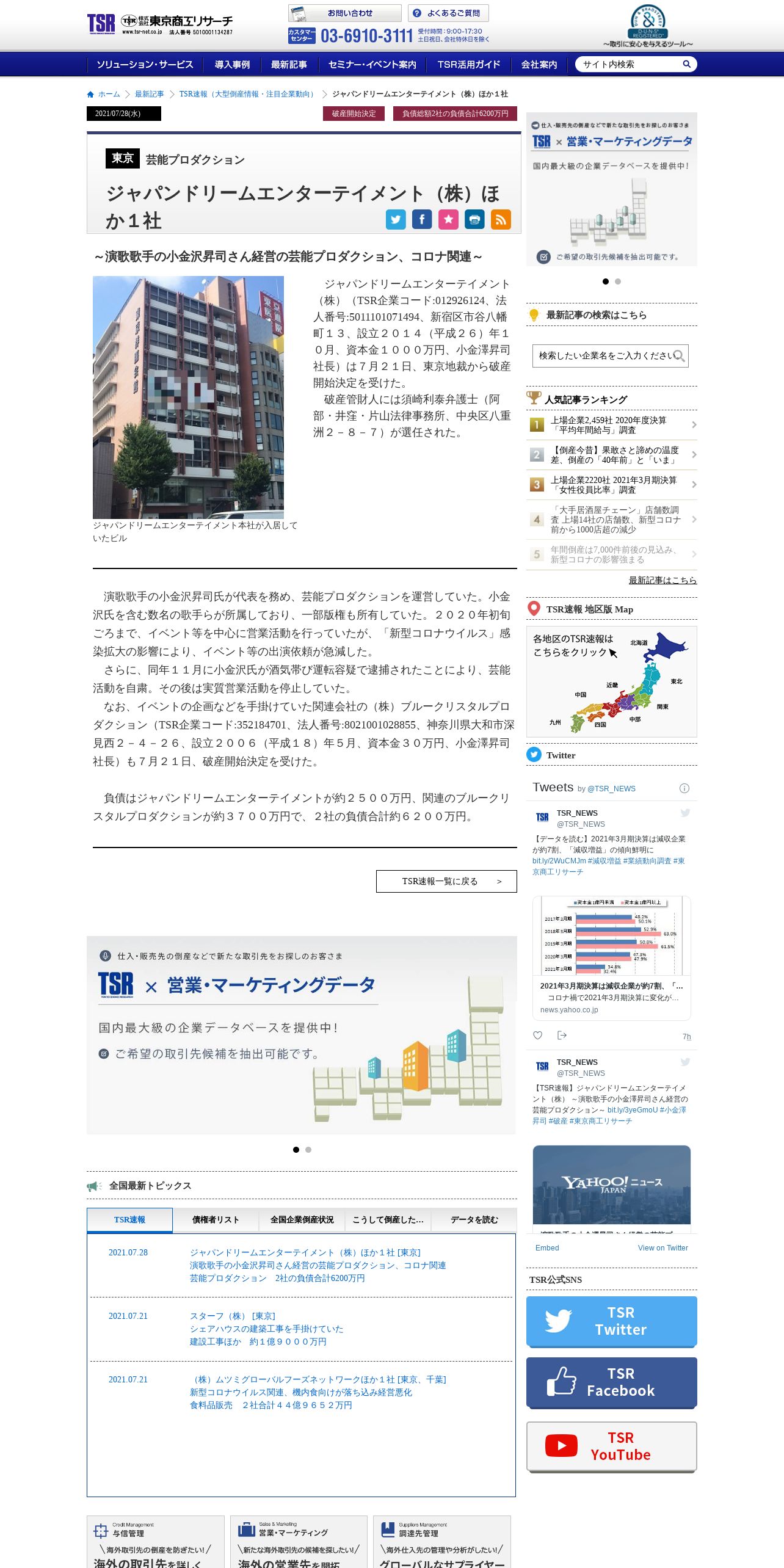Focus the サイト内検索 input field
Screen dimensions: 784x1568
pyautogui.click(x=629, y=64)
